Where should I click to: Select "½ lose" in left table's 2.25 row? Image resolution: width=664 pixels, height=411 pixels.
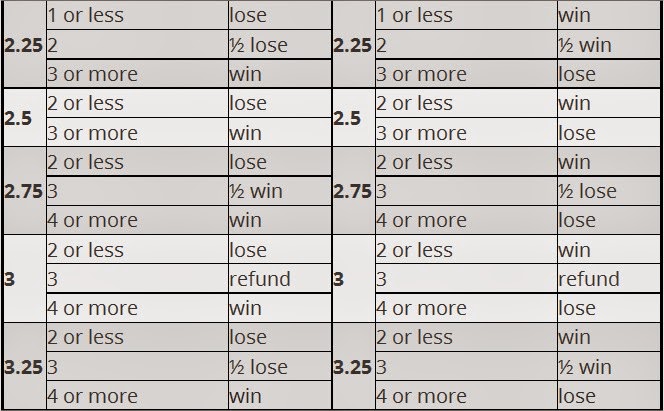coord(258,45)
